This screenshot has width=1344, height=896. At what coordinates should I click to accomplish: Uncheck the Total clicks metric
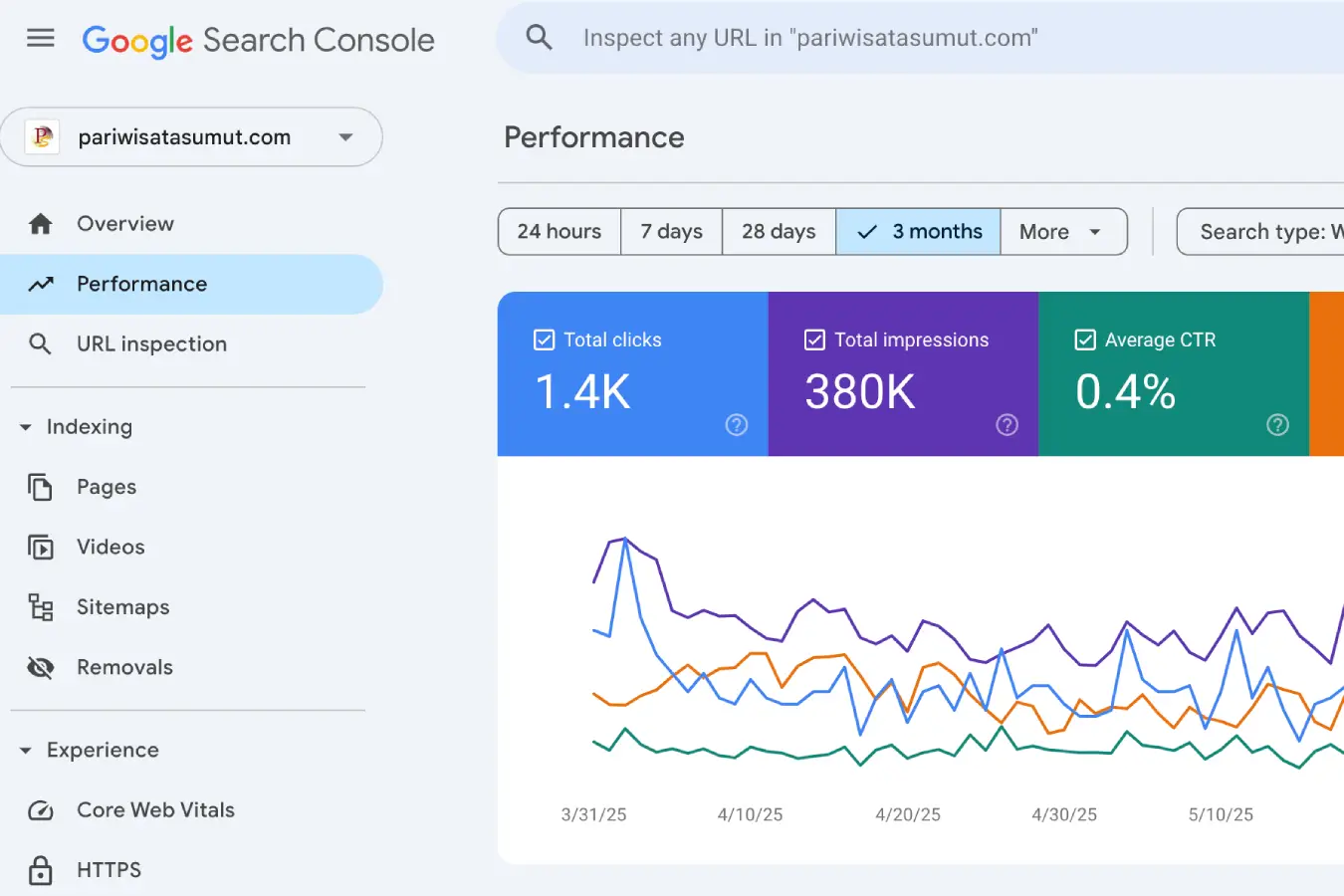pos(544,339)
